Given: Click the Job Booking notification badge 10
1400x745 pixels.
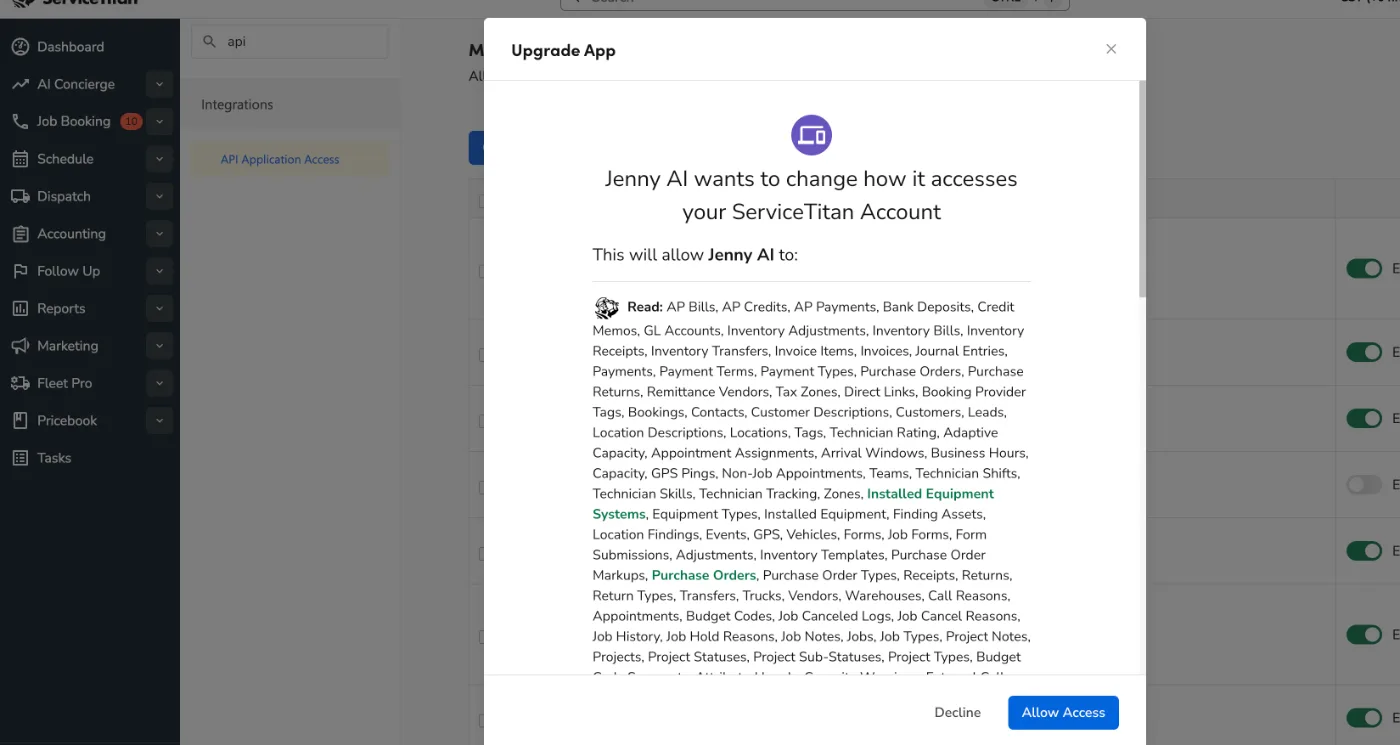Looking at the screenshot, I should (x=131, y=122).
